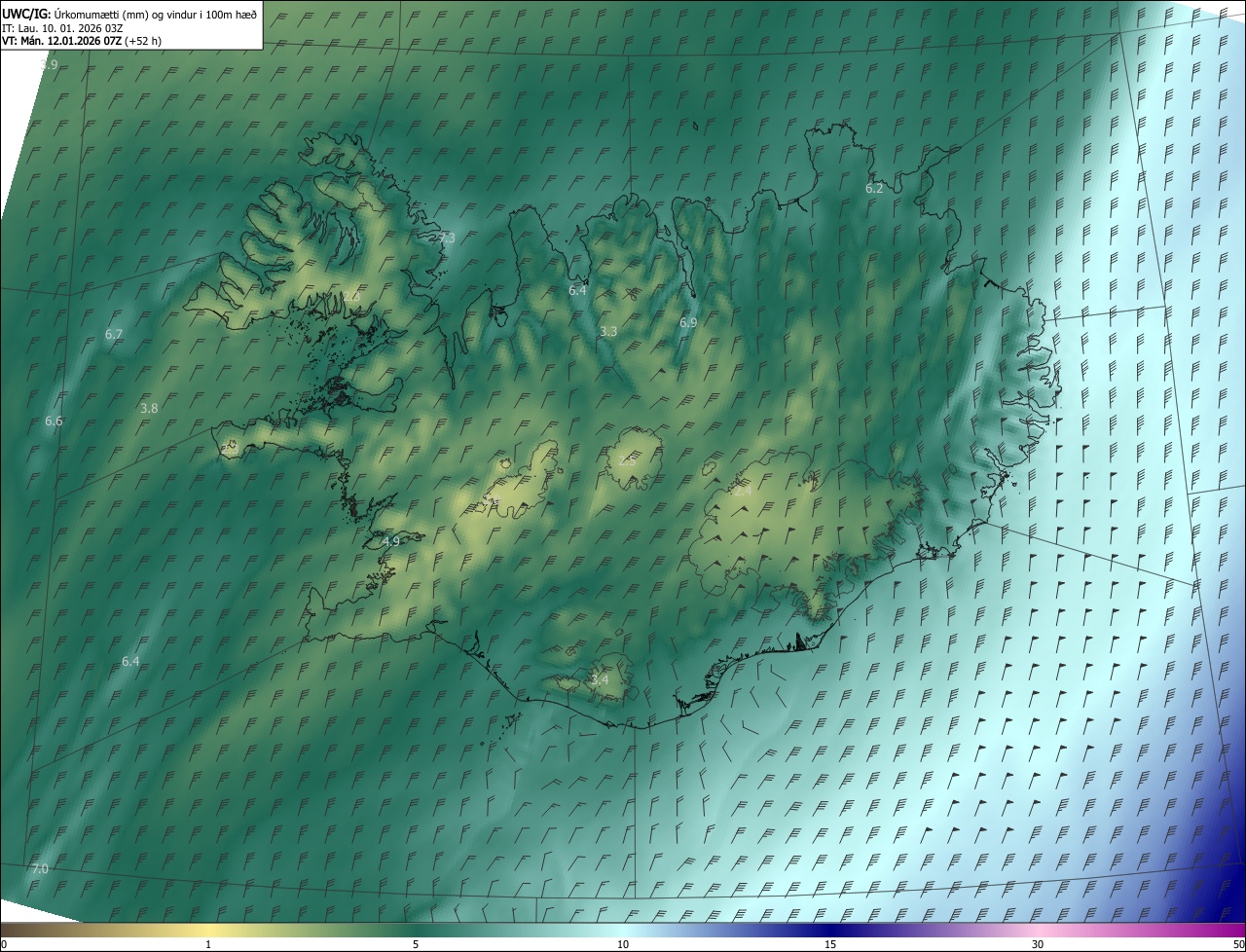
Task: Click the 7.3 value east of the Westfjords
Action: point(446,238)
